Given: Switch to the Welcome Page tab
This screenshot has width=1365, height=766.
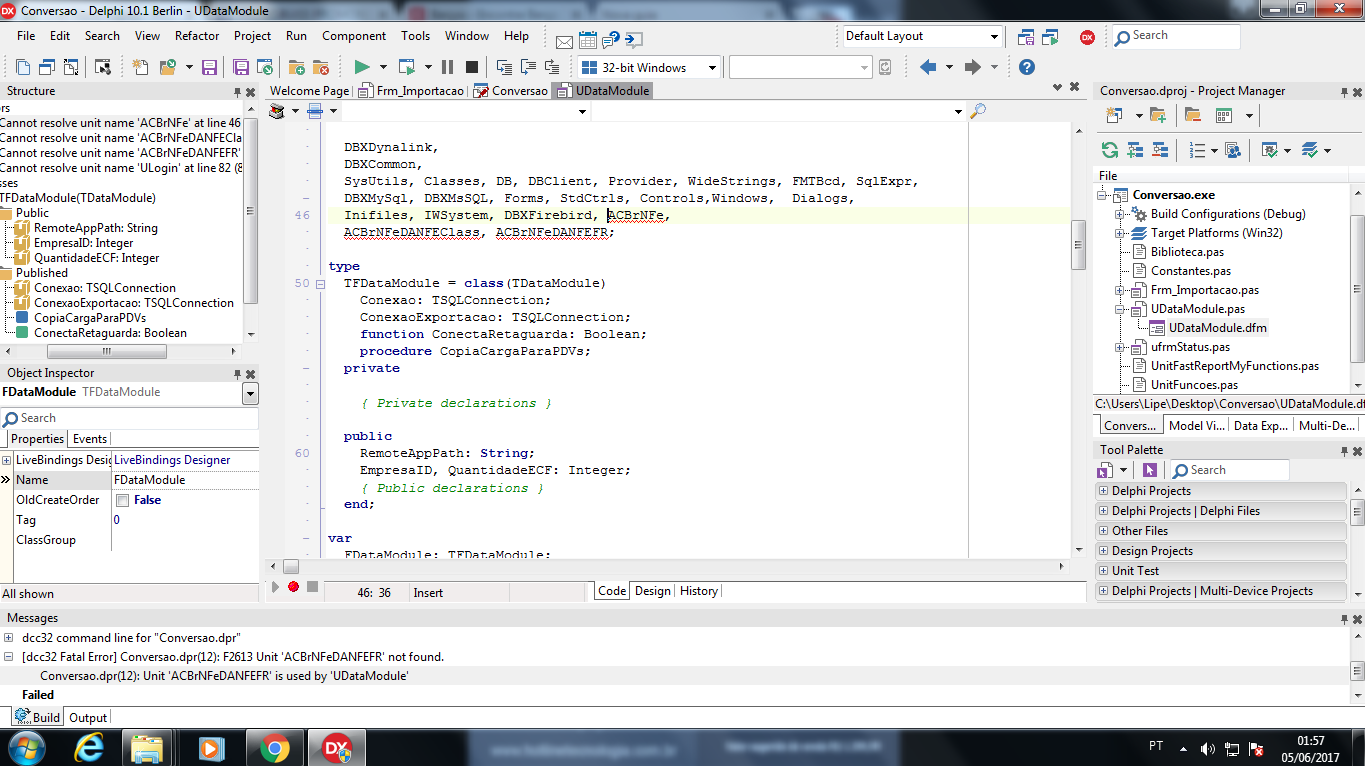Looking at the screenshot, I should point(310,91).
